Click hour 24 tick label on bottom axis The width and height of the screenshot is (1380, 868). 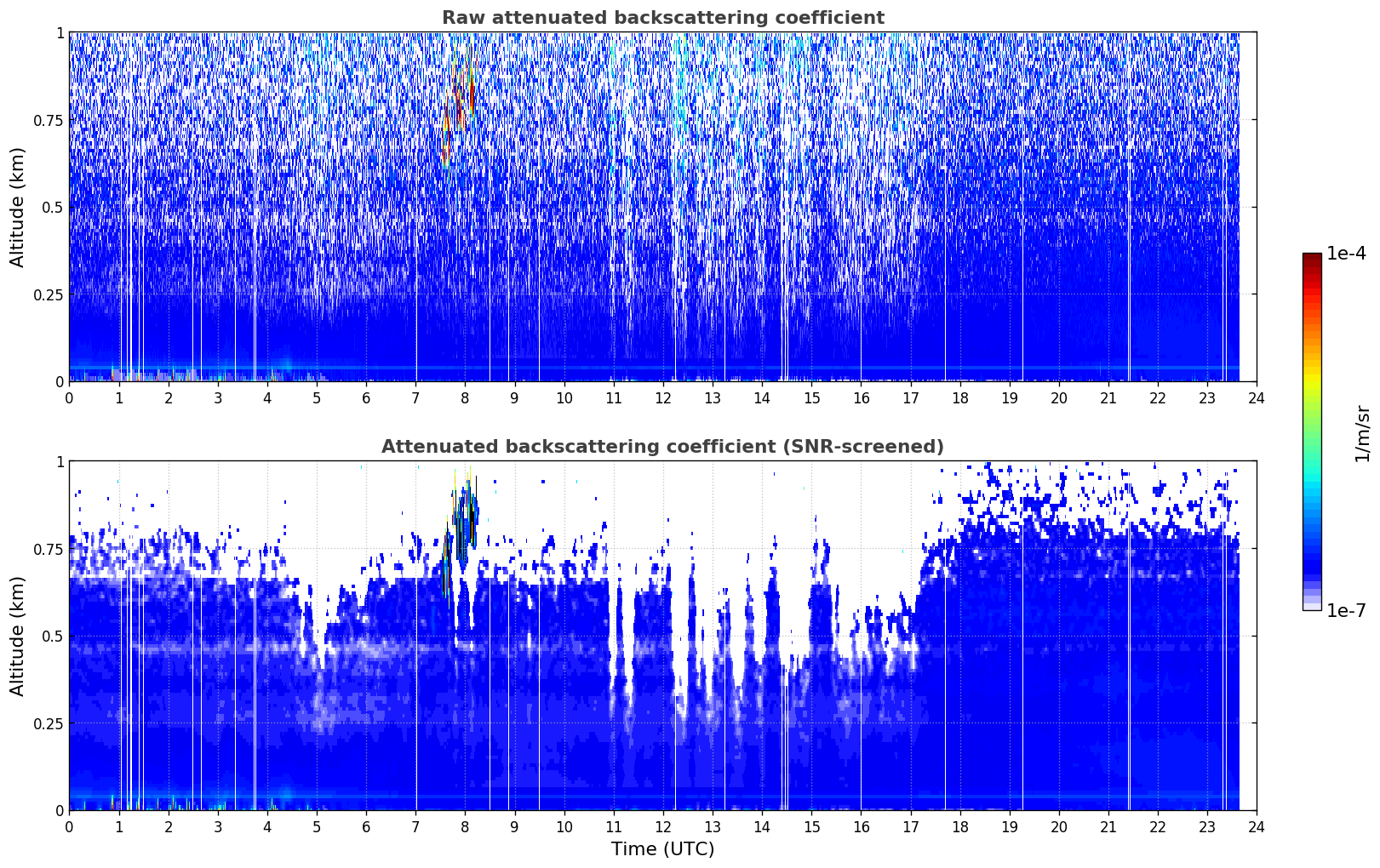click(1256, 827)
